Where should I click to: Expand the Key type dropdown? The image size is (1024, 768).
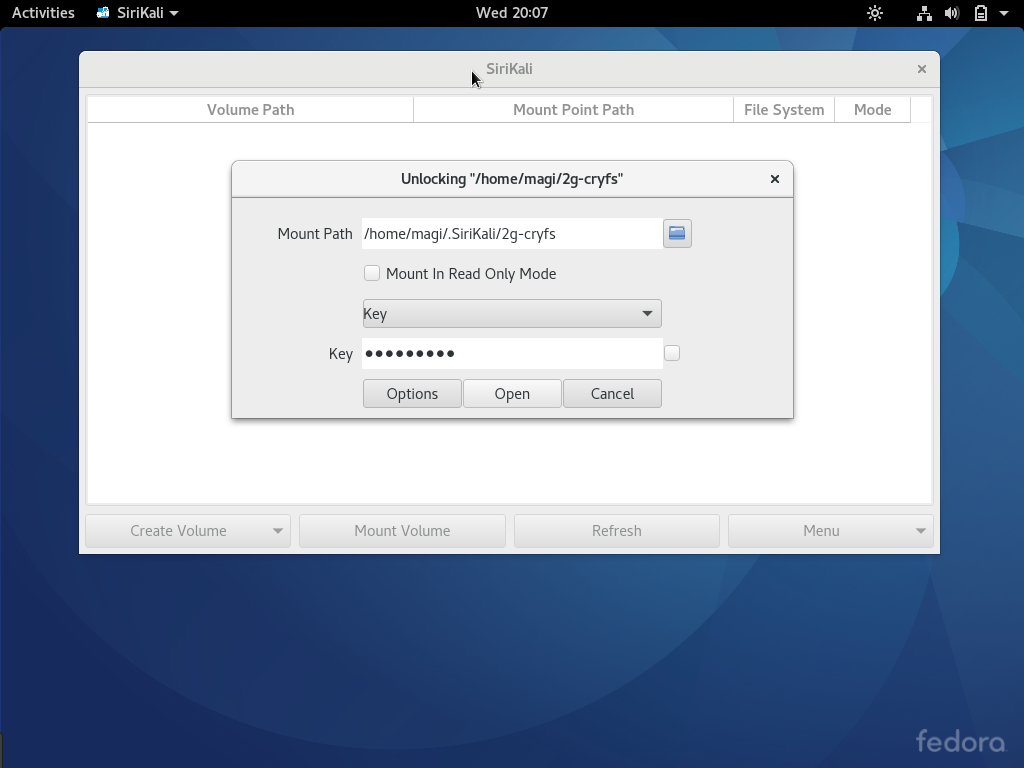tap(512, 313)
